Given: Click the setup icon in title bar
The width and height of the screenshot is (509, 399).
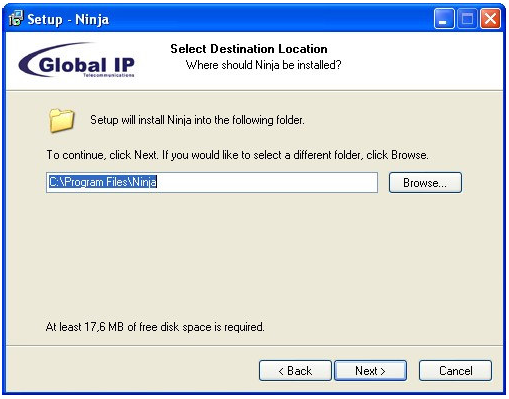Looking at the screenshot, I should pos(16,18).
